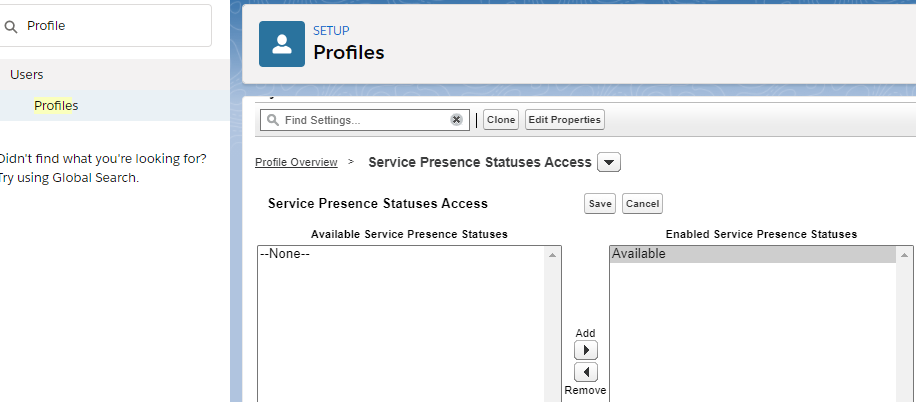916x402 pixels.
Task: Go back to Profile Overview link
Action: click(x=296, y=162)
